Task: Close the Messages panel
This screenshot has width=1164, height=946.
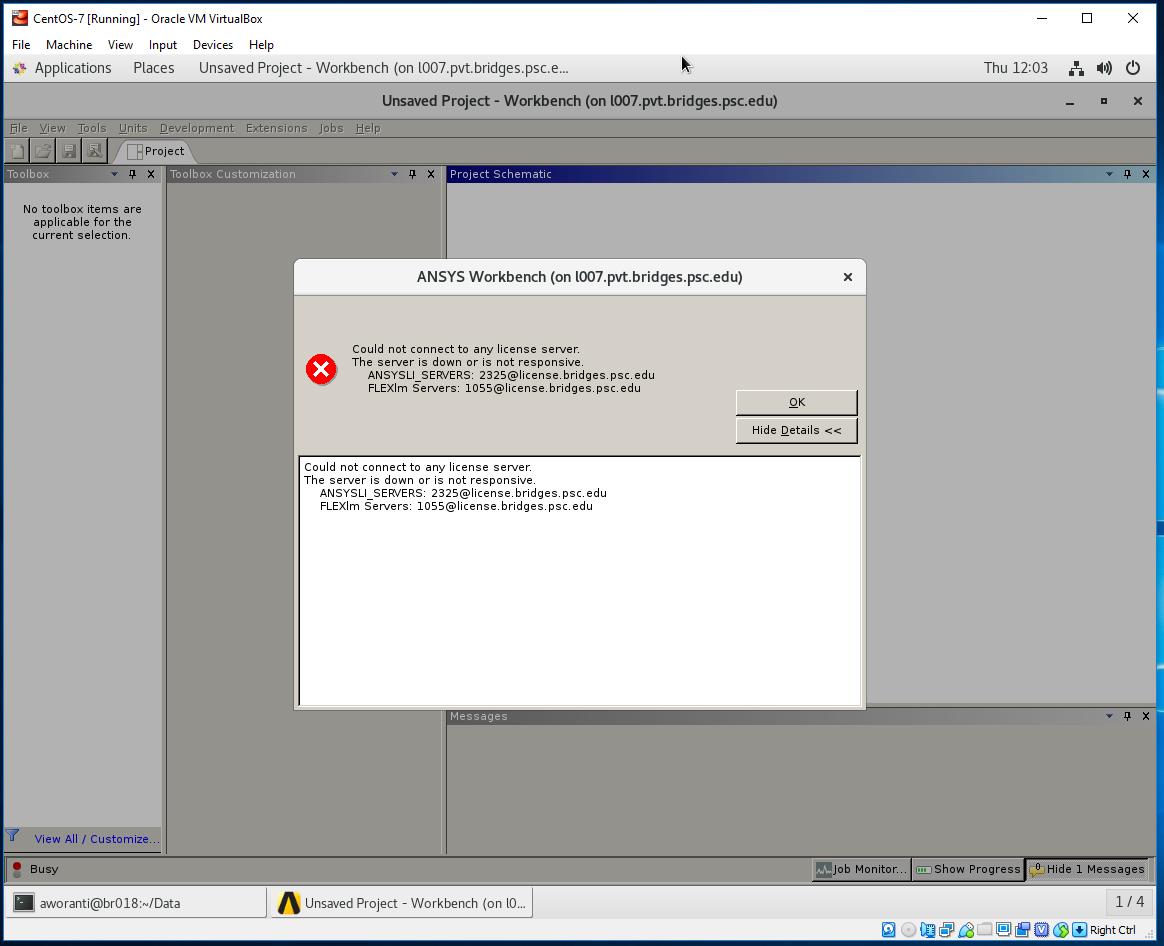Action: [x=1145, y=716]
